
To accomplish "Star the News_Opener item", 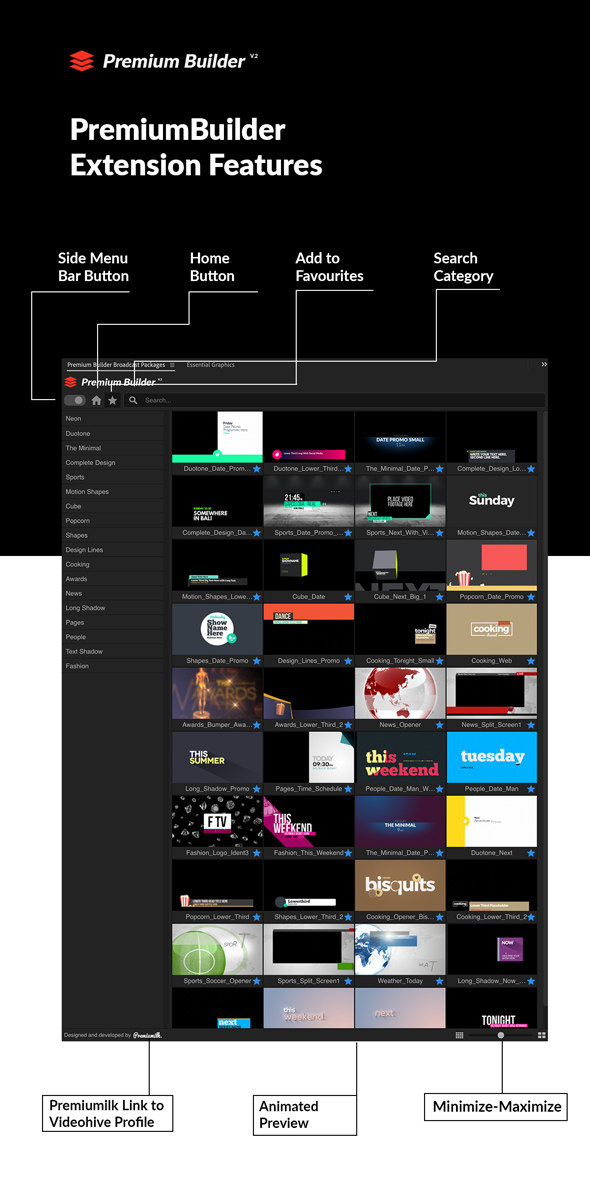I will coord(439,725).
